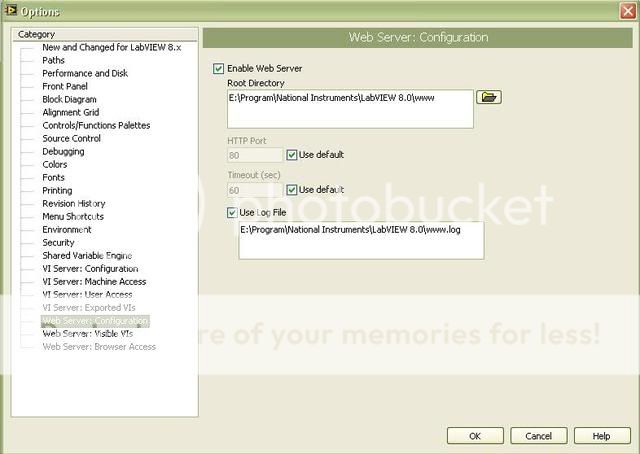This screenshot has width=640, height=454.
Task: Select highlighted Web Server: Configuration item
Action: tap(95, 321)
